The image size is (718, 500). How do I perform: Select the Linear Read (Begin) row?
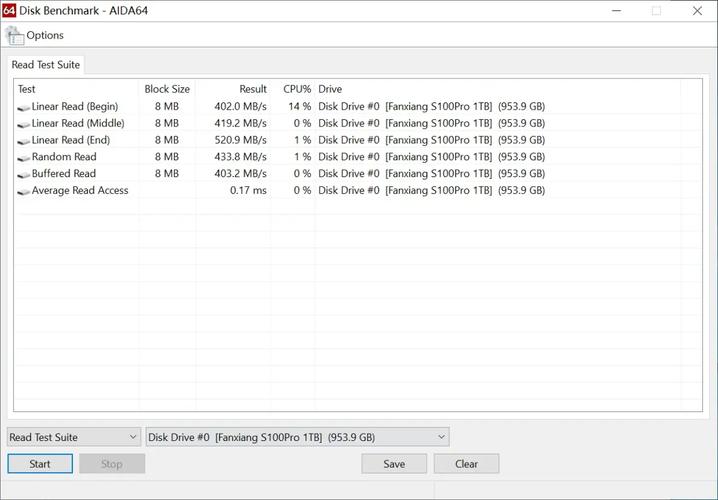pyautogui.click(x=358, y=106)
